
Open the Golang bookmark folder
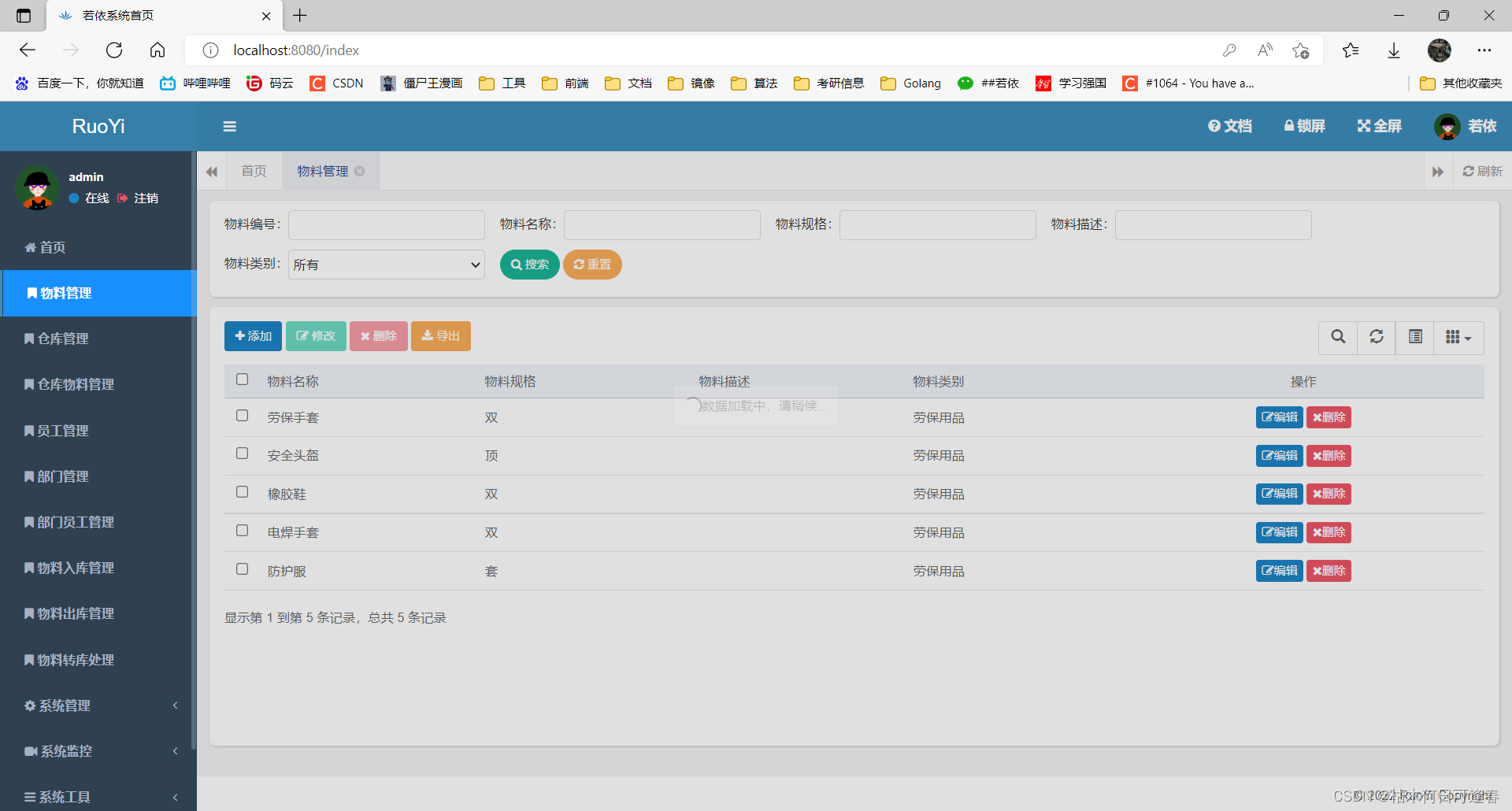(911, 83)
